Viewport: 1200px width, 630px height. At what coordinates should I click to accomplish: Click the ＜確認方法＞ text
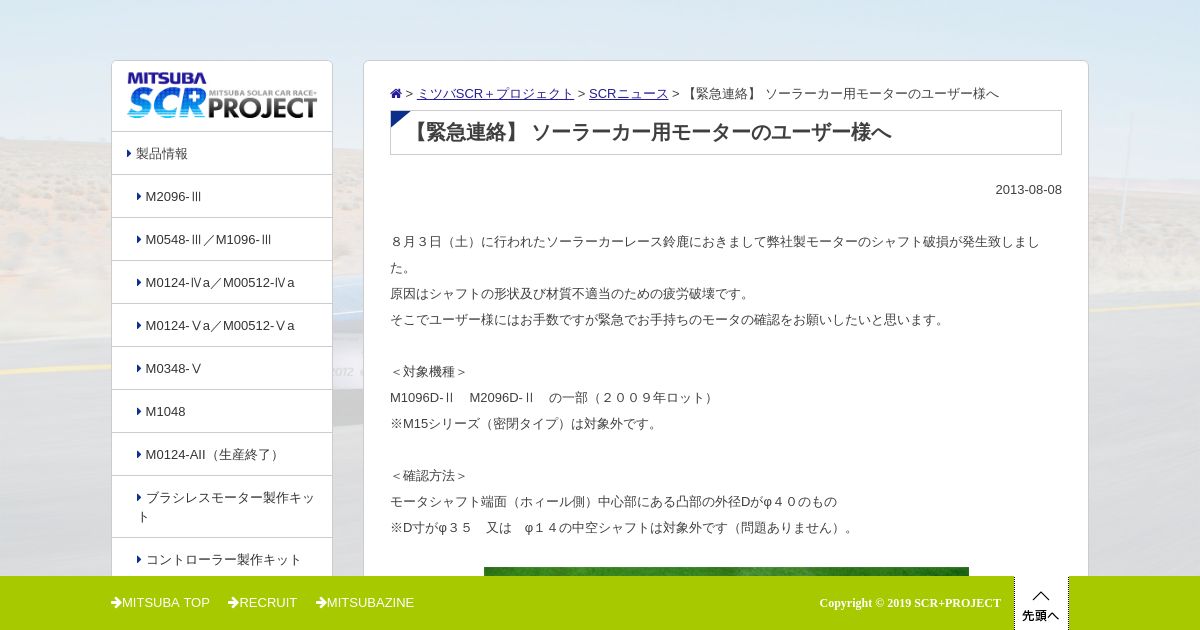428,476
